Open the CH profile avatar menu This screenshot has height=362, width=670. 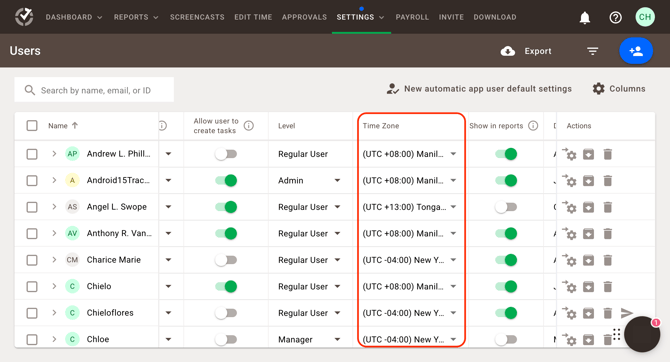645,17
